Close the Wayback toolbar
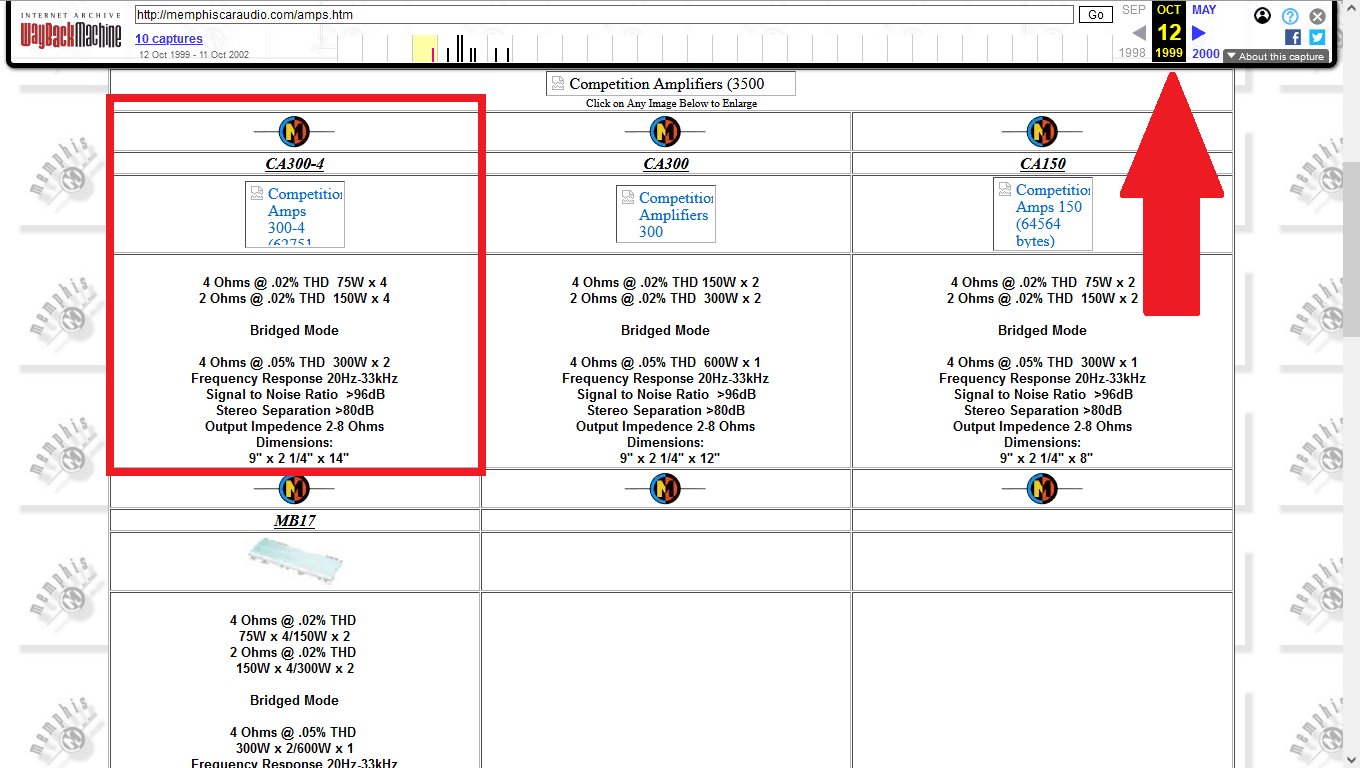This screenshot has width=1360, height=768. click(x=1318, y=16)
